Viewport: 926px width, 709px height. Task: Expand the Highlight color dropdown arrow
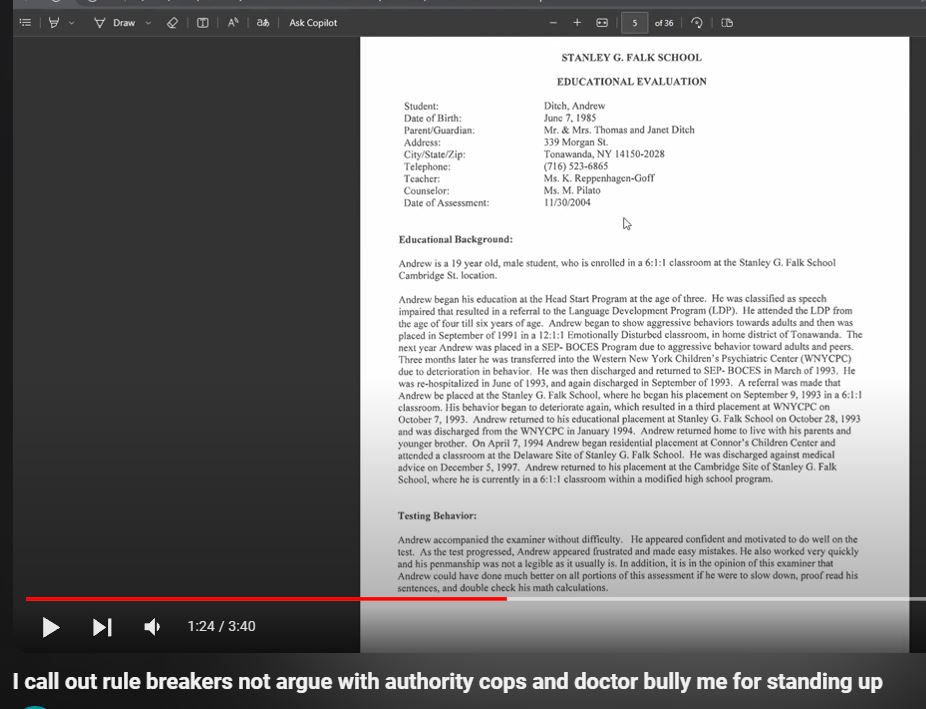click(71, 22)
